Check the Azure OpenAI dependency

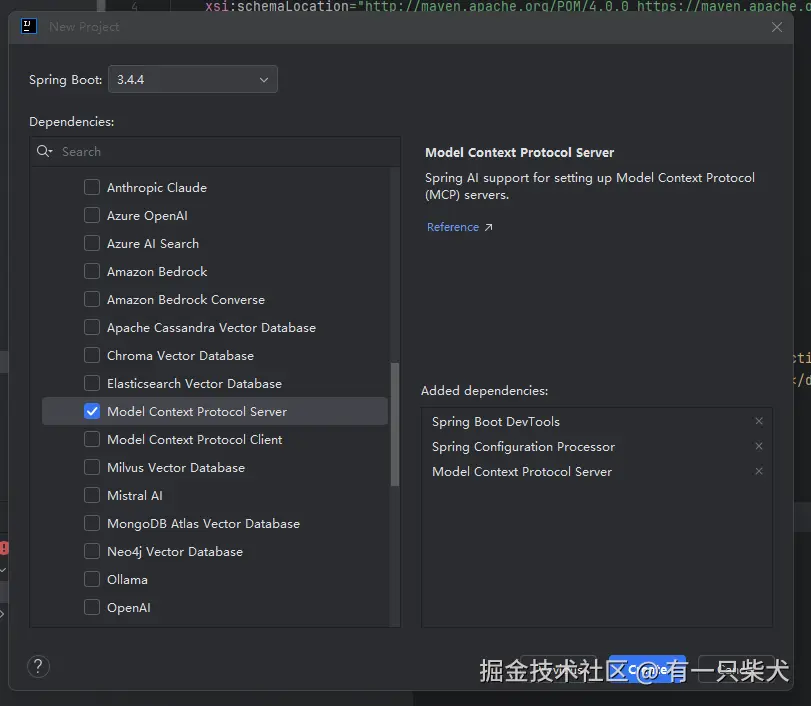pos(92,215)
